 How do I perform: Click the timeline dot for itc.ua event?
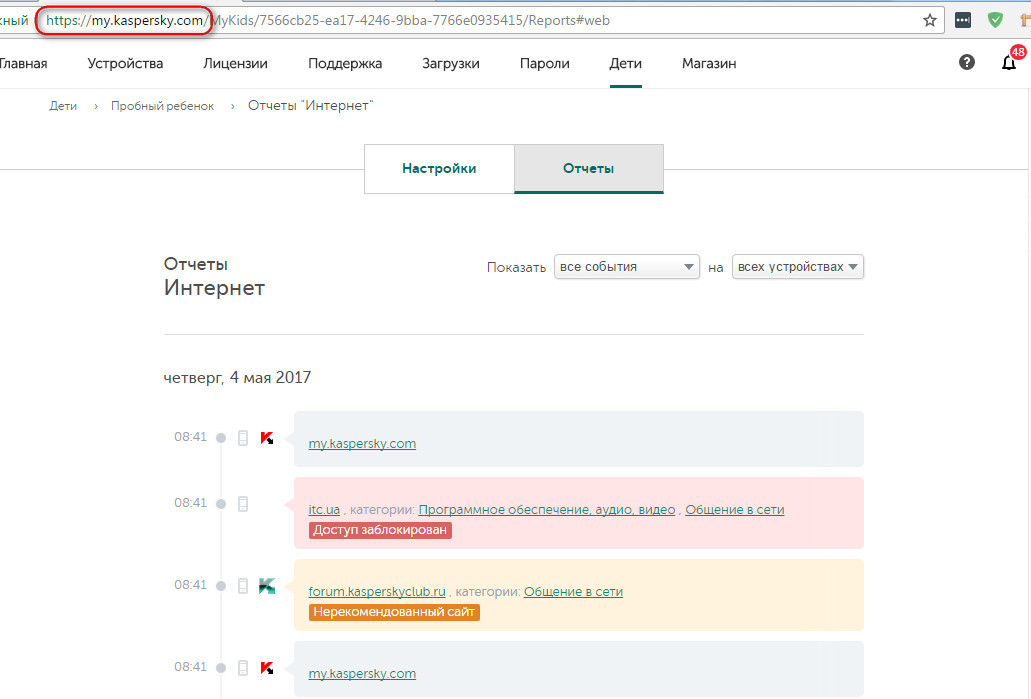[x=221, y=504]
